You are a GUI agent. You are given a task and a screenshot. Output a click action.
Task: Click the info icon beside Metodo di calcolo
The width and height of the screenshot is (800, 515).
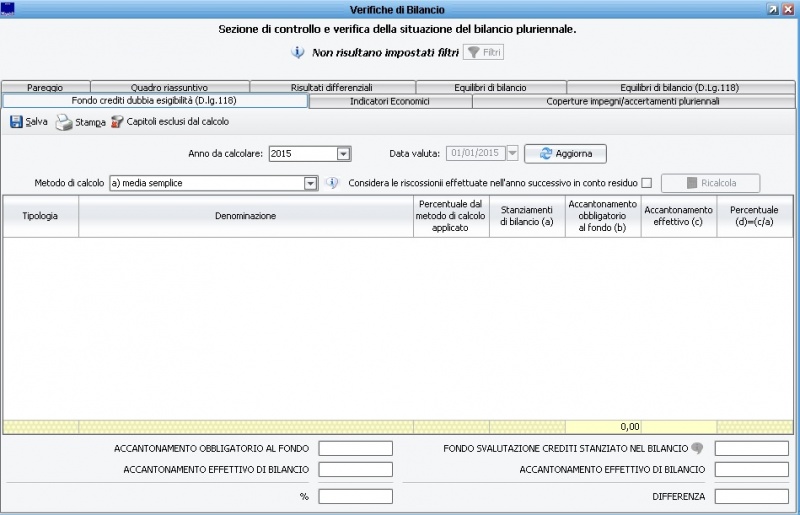332,183
